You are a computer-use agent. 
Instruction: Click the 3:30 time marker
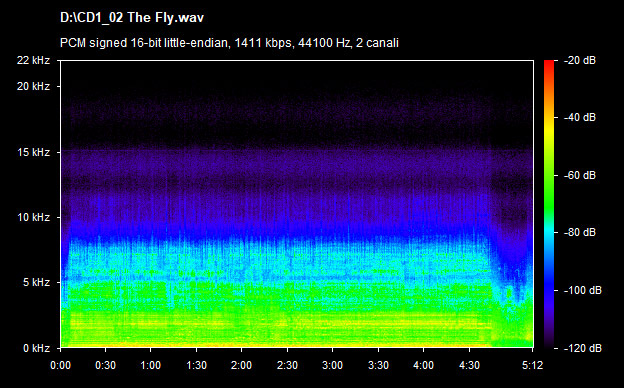(378, 365)
